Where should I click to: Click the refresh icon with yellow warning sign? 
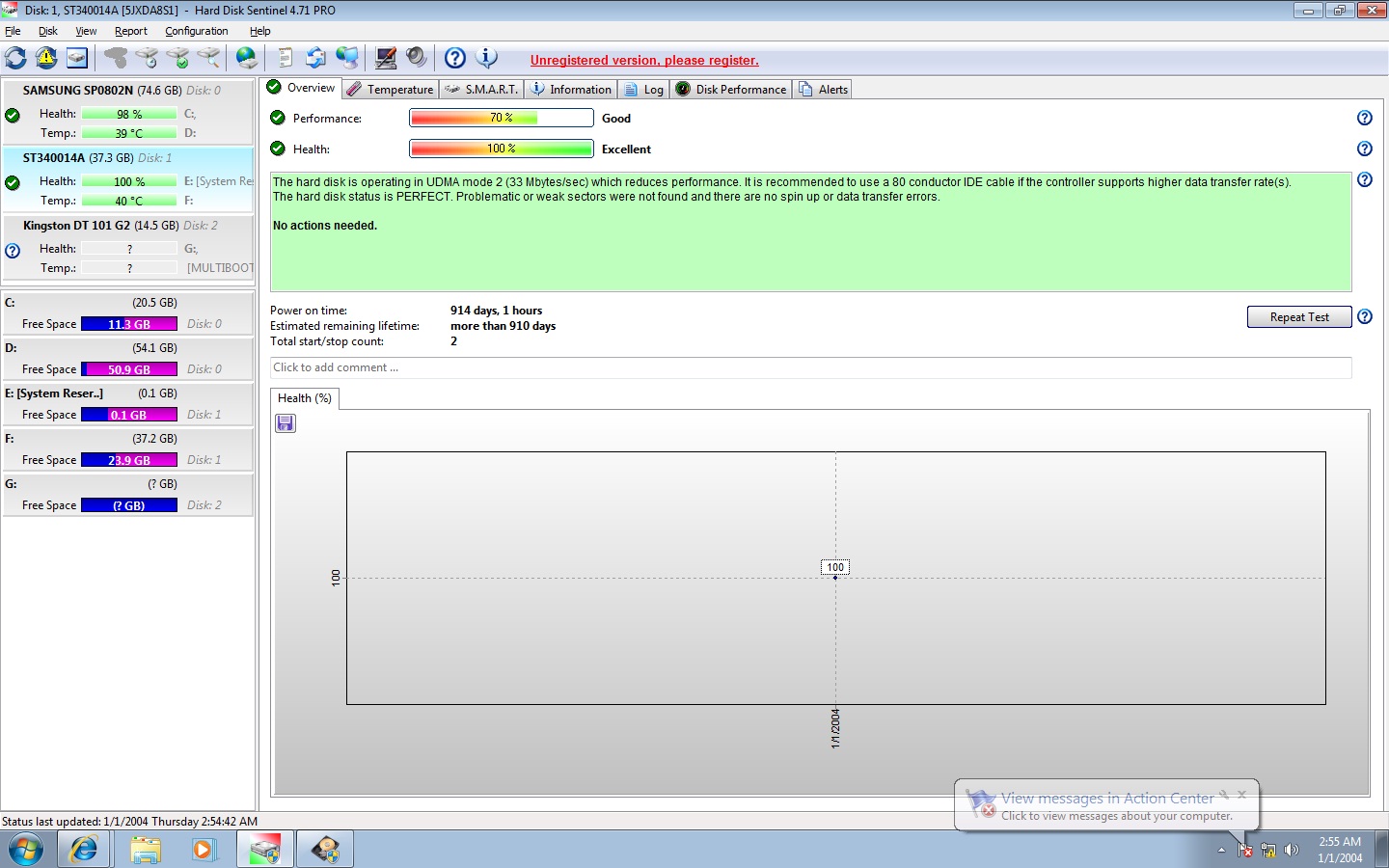[46, 58]
